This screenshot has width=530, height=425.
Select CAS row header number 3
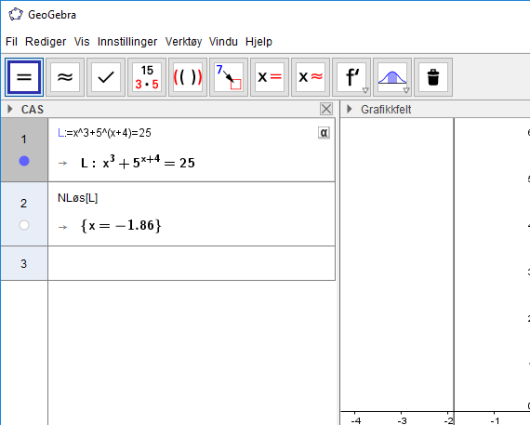coord(24,263)
